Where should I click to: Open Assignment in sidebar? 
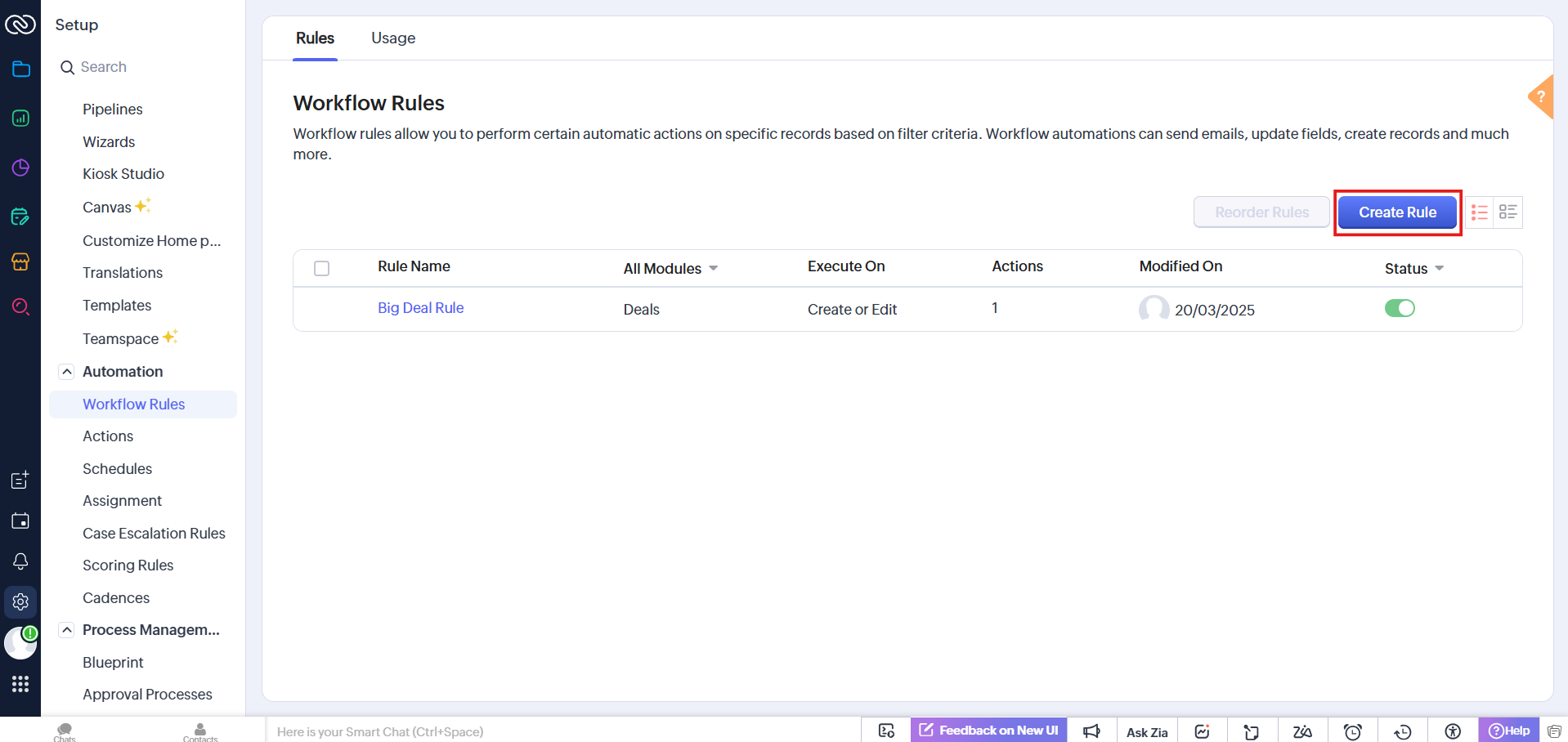(122, 501)
